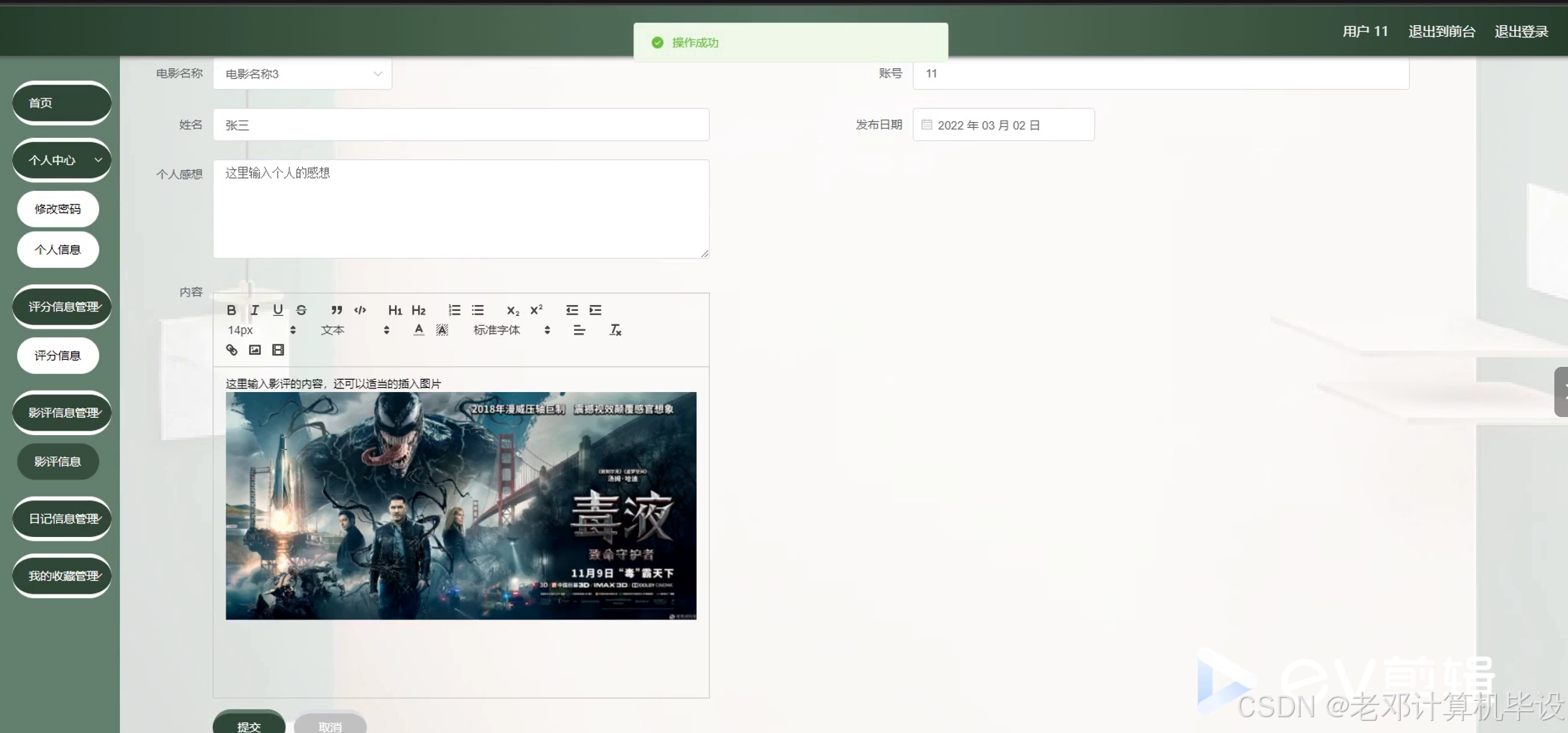Screen dimensions: 1568x733
Task: Expand the 影评信息管理 sidebar section
Action: click(62, 413)
